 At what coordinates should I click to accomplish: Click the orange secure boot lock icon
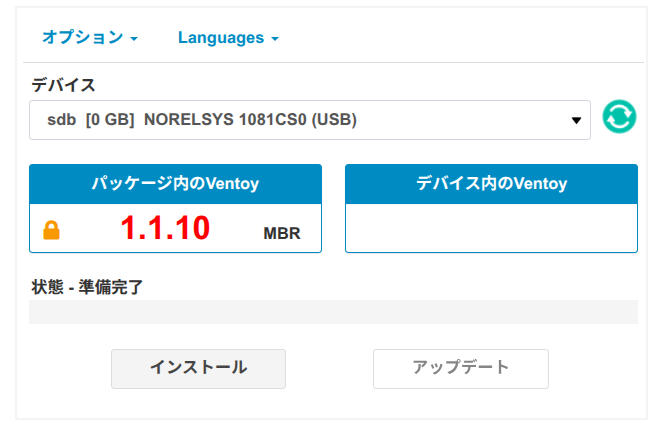52,231
